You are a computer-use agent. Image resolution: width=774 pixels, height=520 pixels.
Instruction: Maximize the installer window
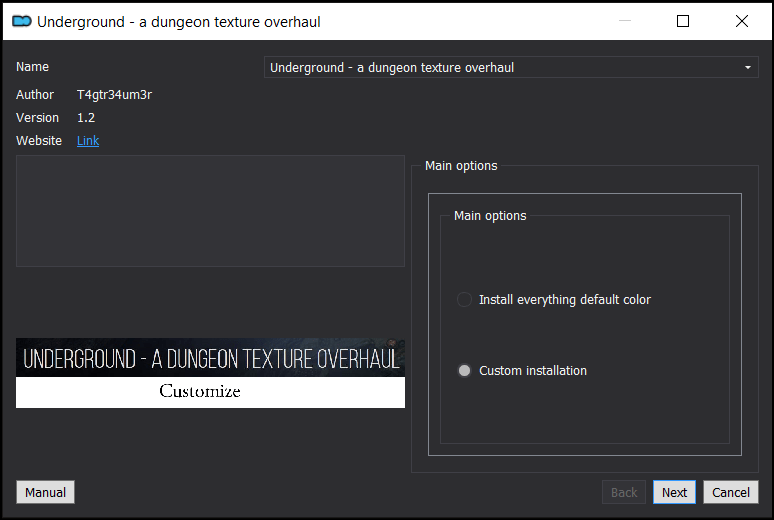pos(683,21)
